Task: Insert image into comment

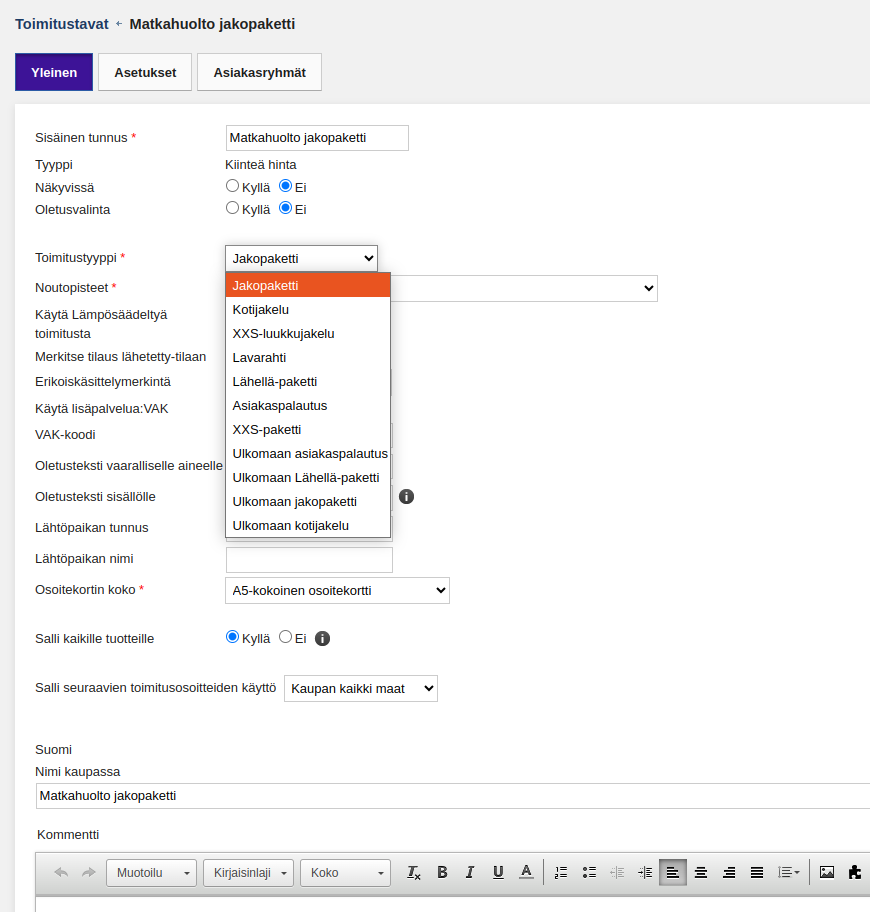Action: tap(827, 872)
